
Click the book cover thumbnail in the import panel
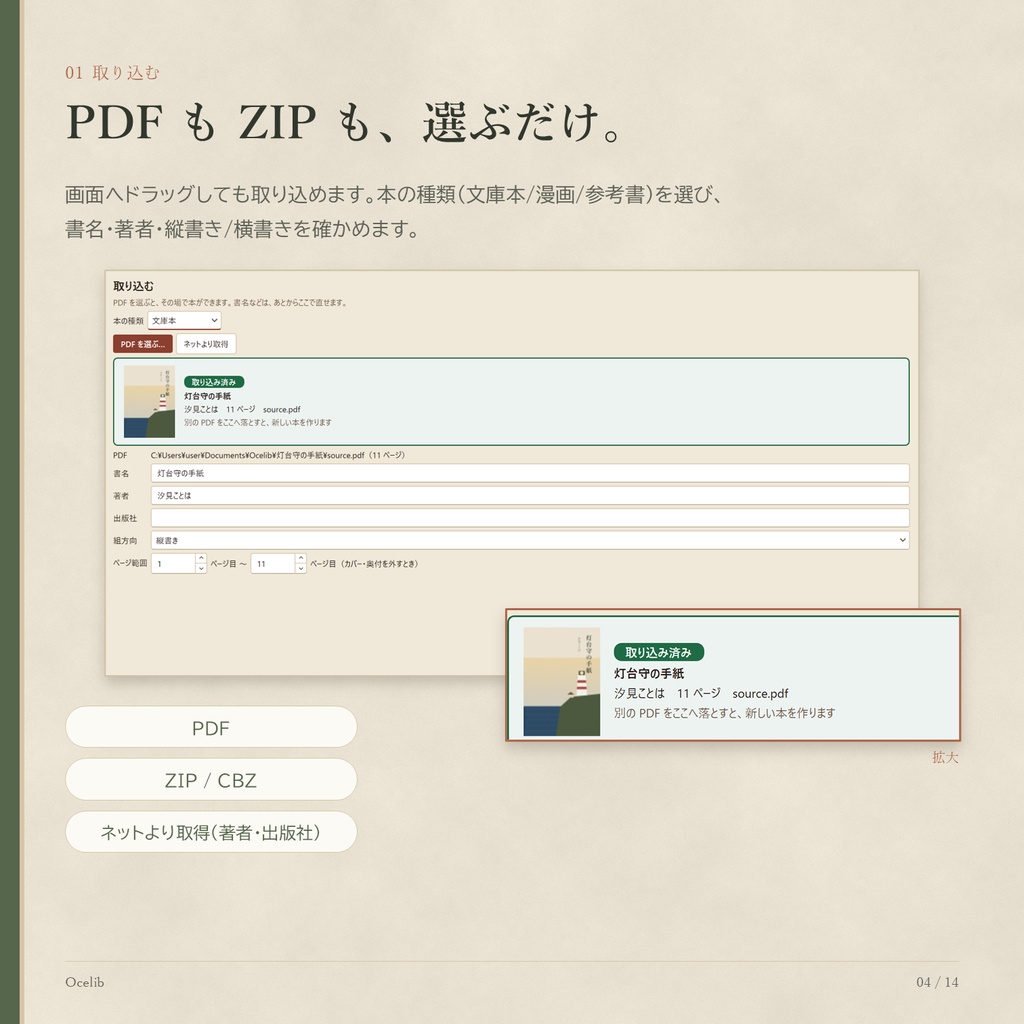(x=149, y=402)
